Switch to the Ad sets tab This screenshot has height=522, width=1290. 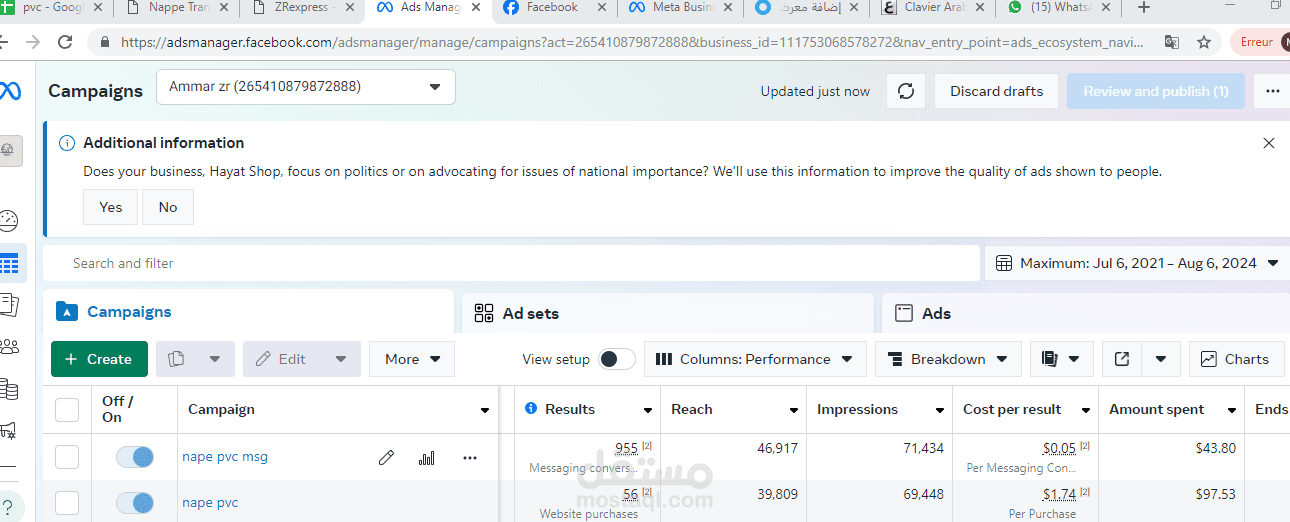667,313
